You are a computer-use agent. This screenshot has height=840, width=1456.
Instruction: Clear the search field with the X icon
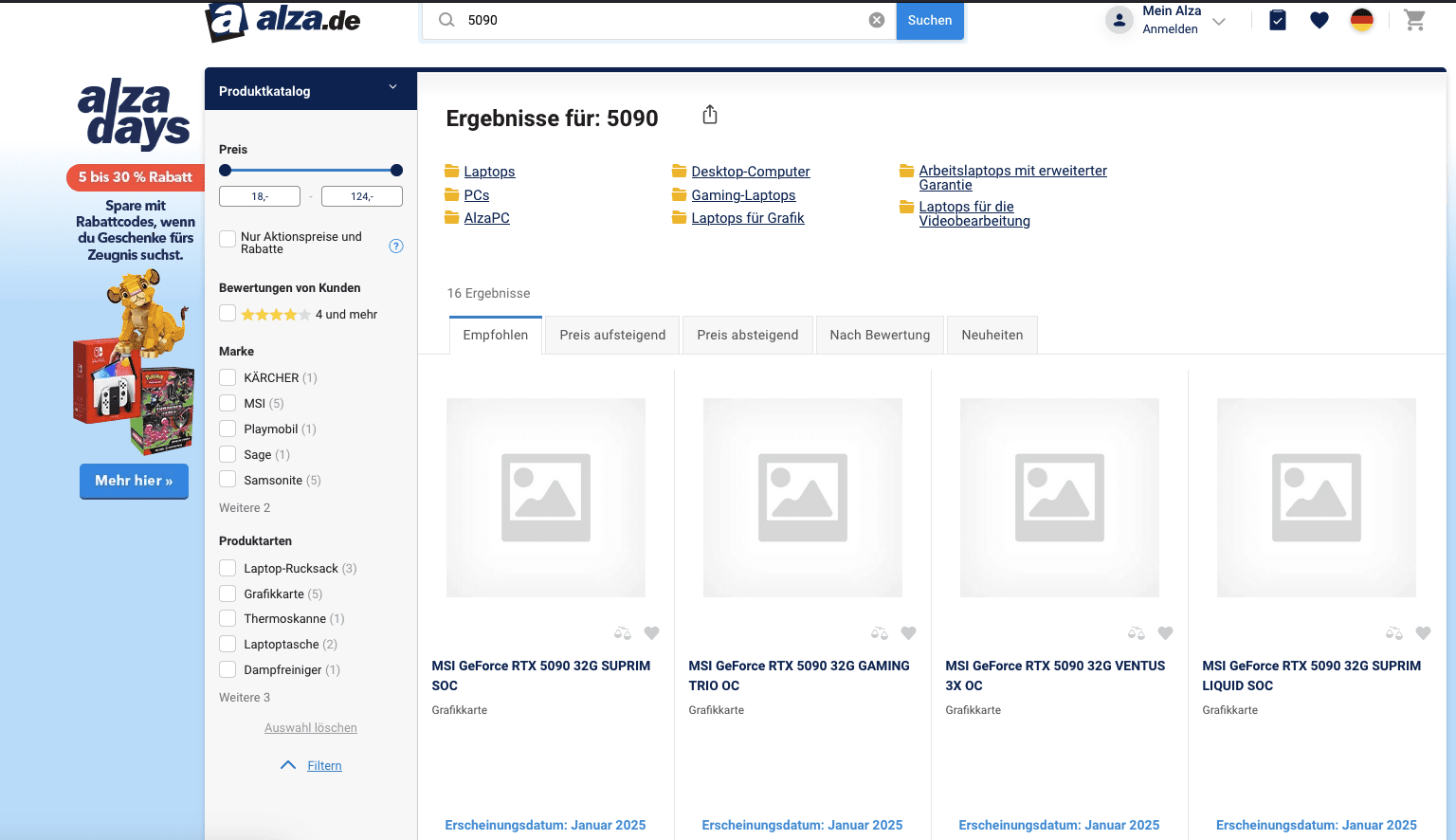click(877, 20)
